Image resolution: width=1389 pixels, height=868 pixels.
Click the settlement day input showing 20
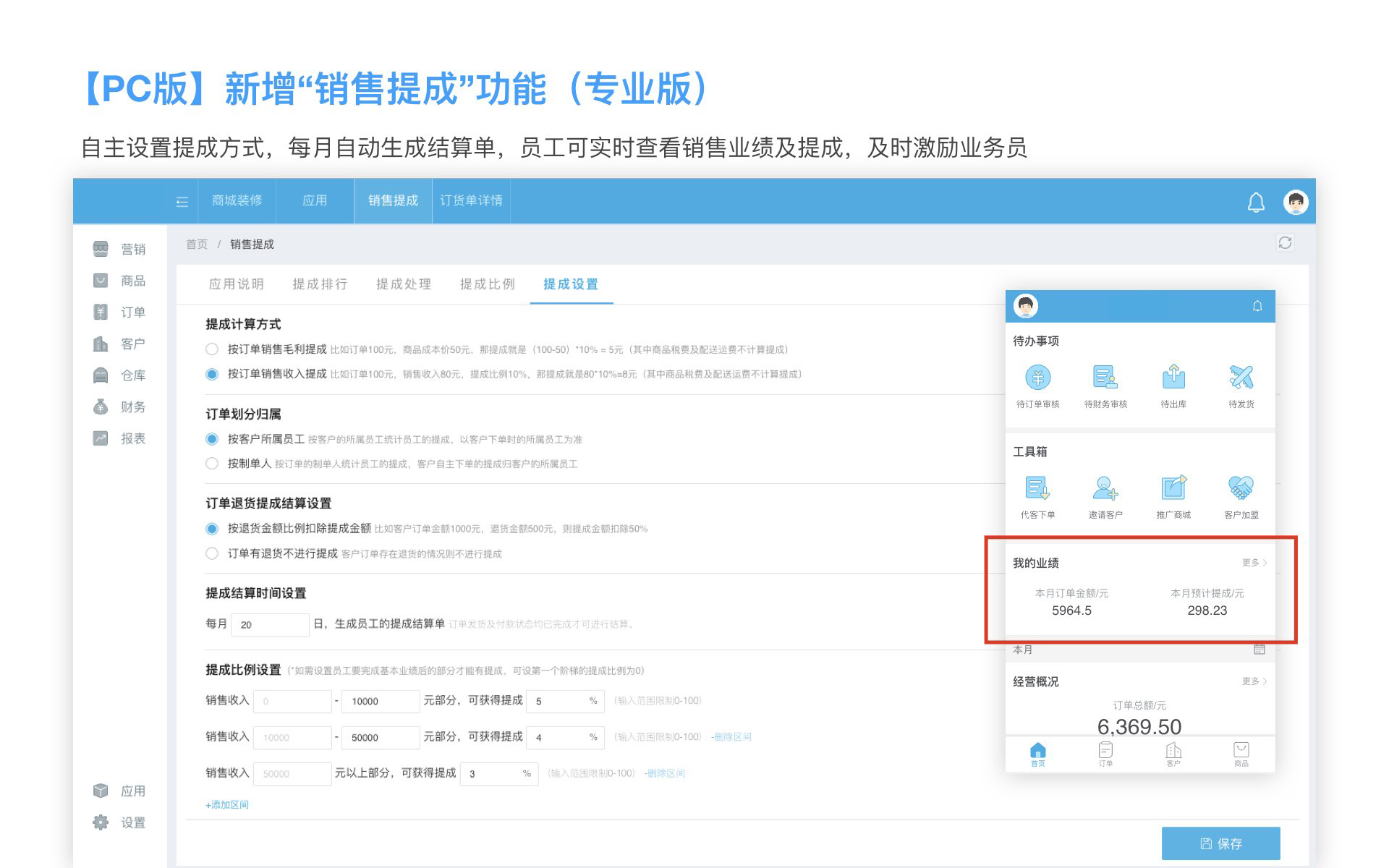pyautogui.click(x=270, y=625)
